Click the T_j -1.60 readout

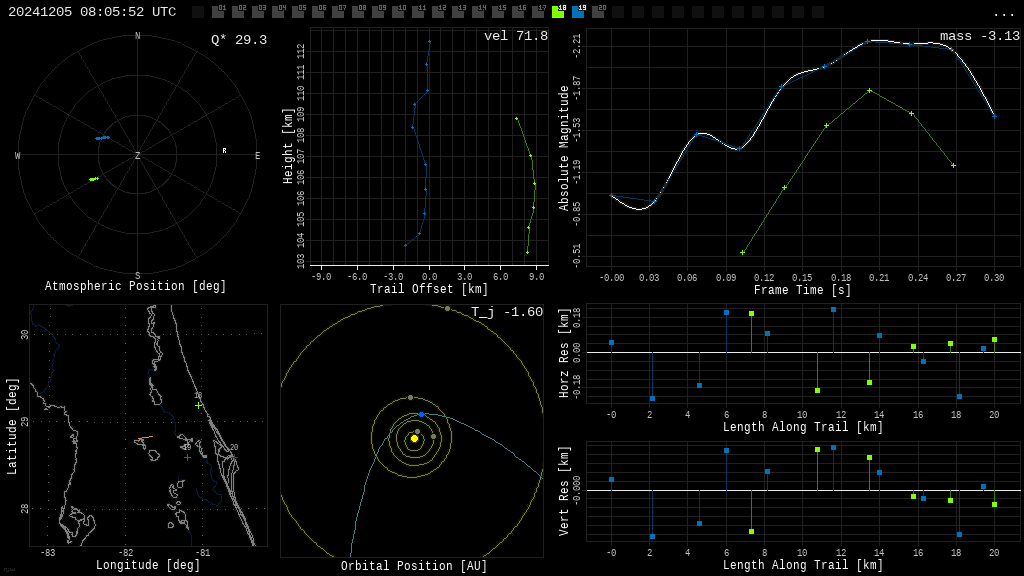[507, 312]
